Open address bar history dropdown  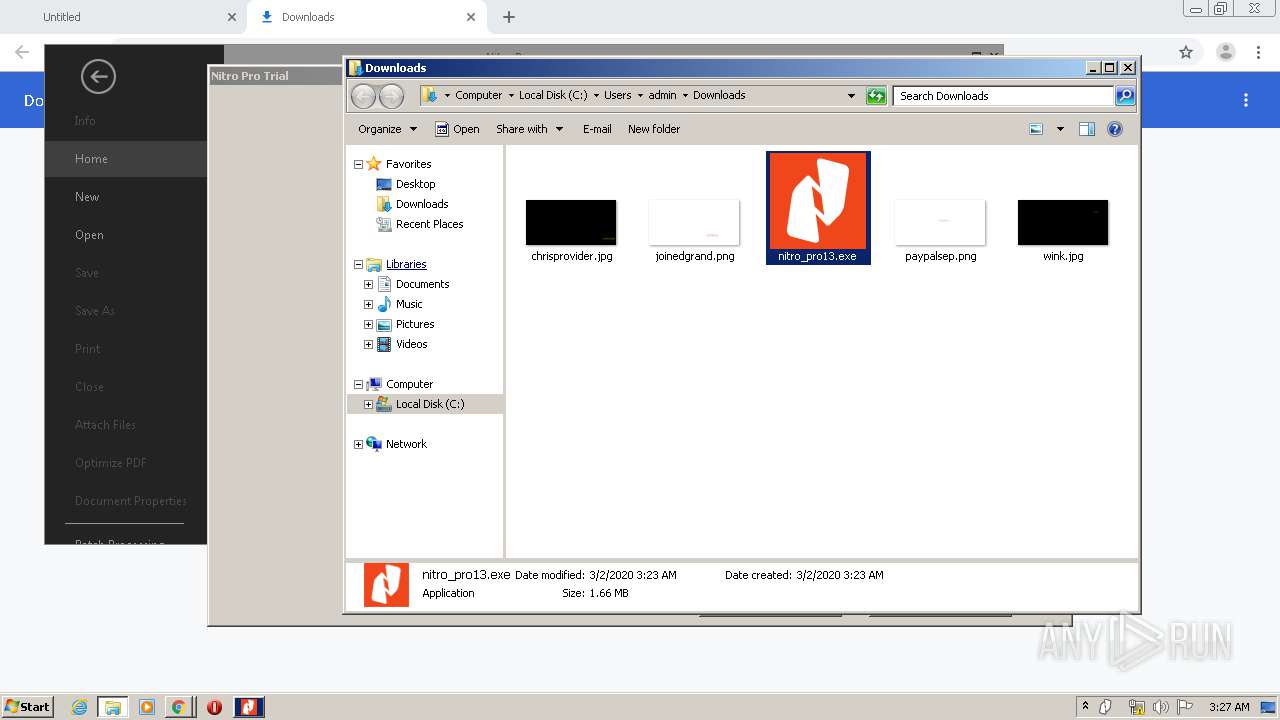click(851, 96)
